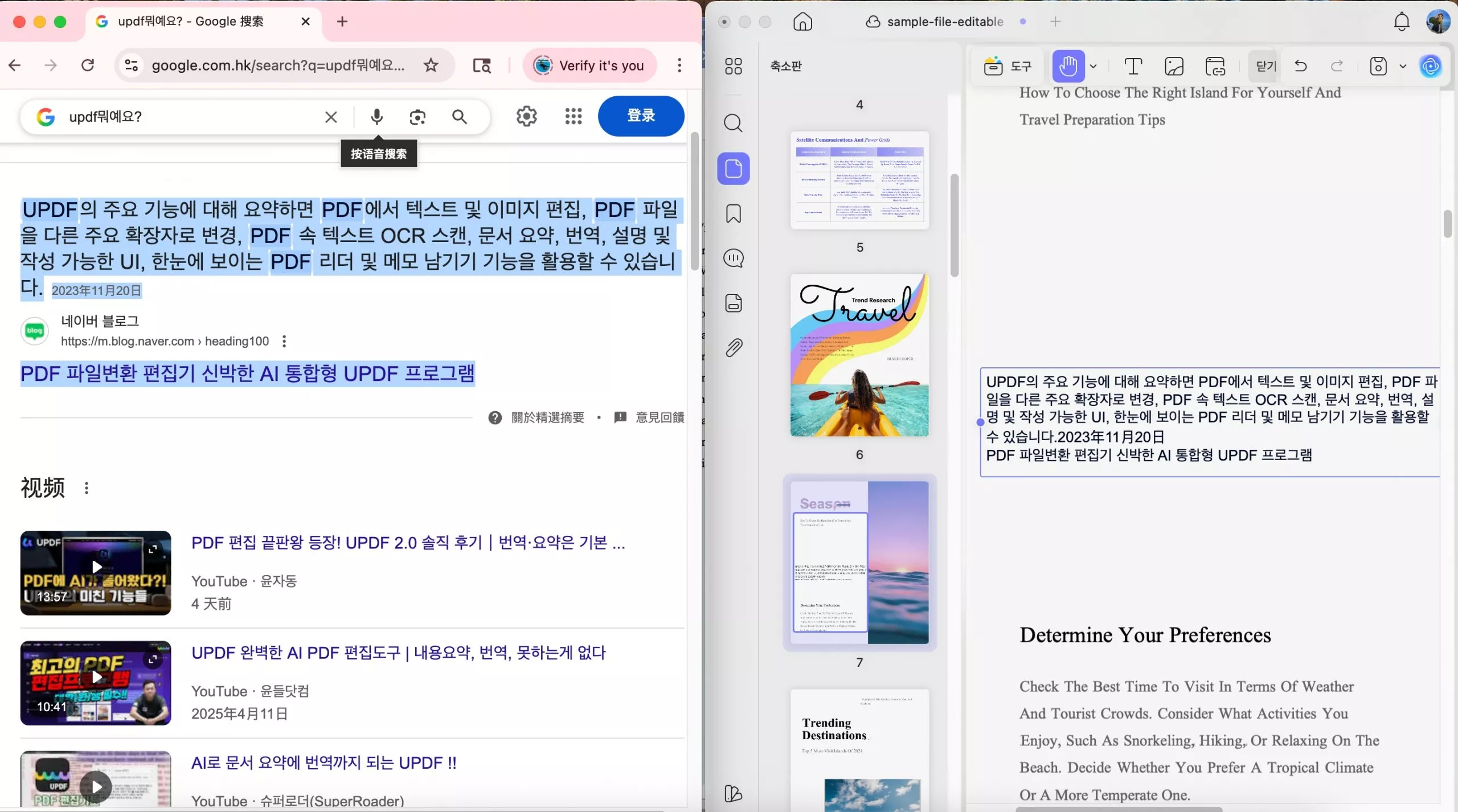The width and height of the screenshot is (1458, 812).
Task: Reload the Google search page
Action: pyautogui.click(x=88, y=65)
